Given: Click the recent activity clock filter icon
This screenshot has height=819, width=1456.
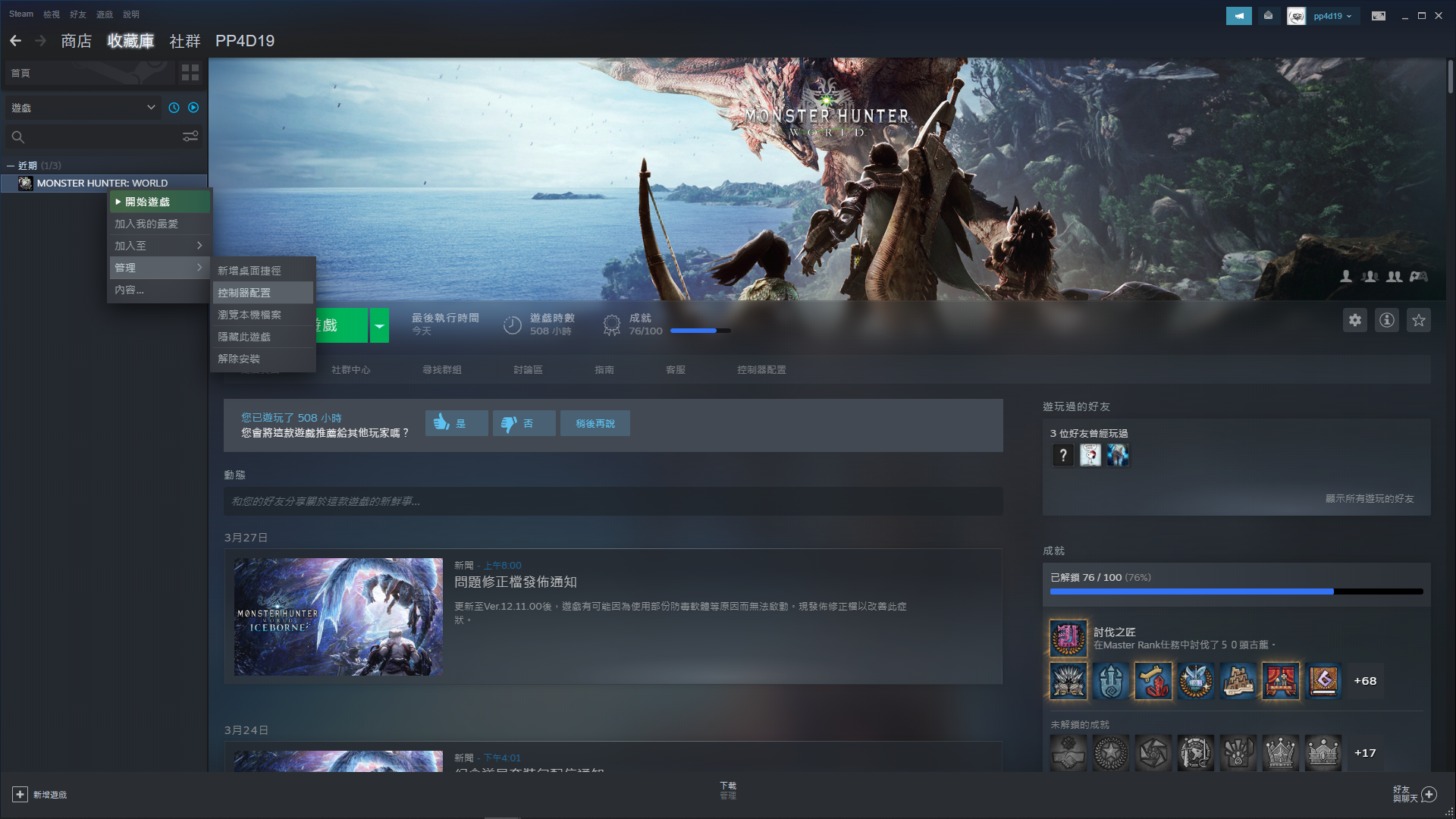Looking at the screenshot, I should click(x=174, y=108).
